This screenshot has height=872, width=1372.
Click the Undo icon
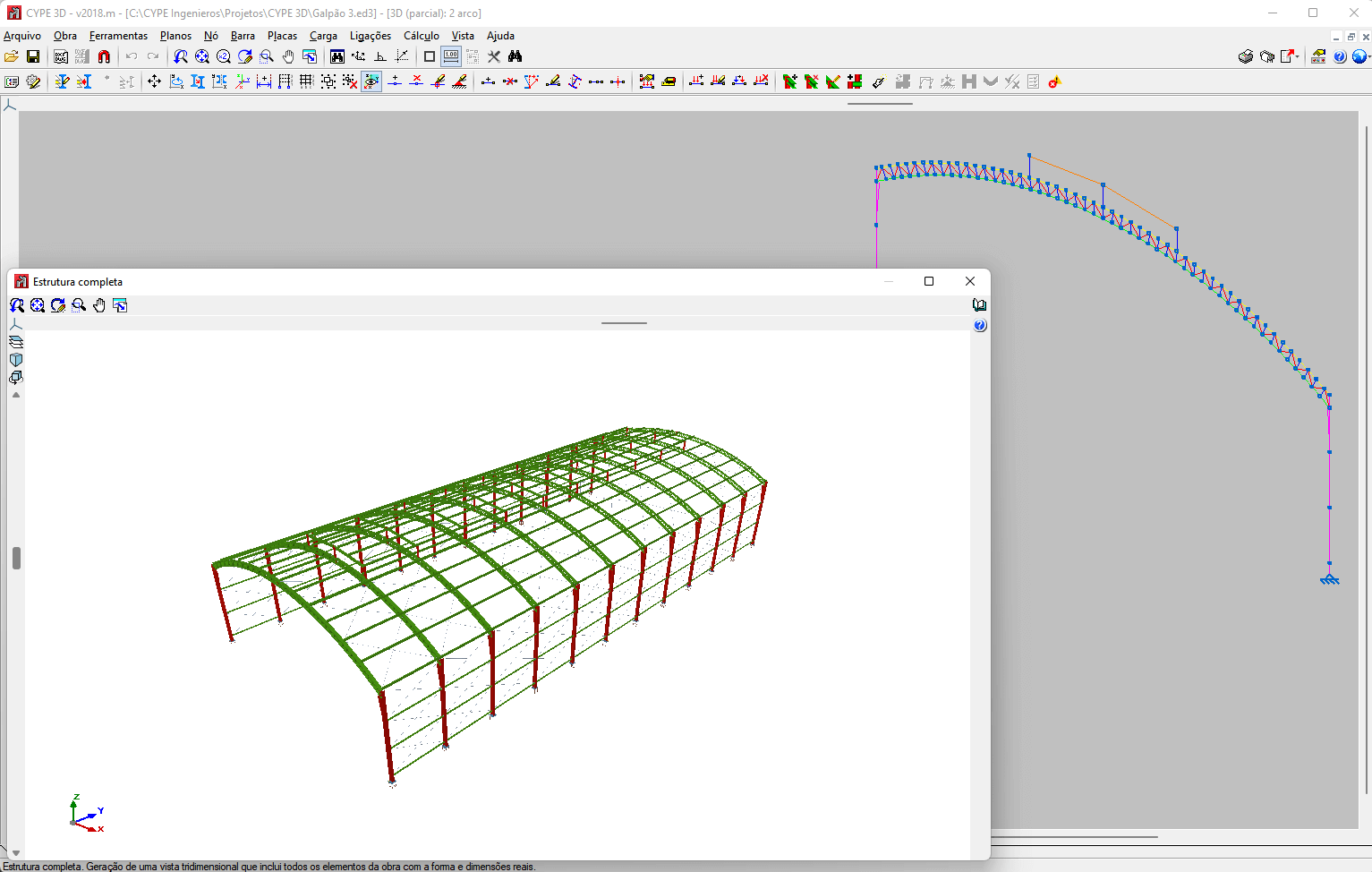131,56
